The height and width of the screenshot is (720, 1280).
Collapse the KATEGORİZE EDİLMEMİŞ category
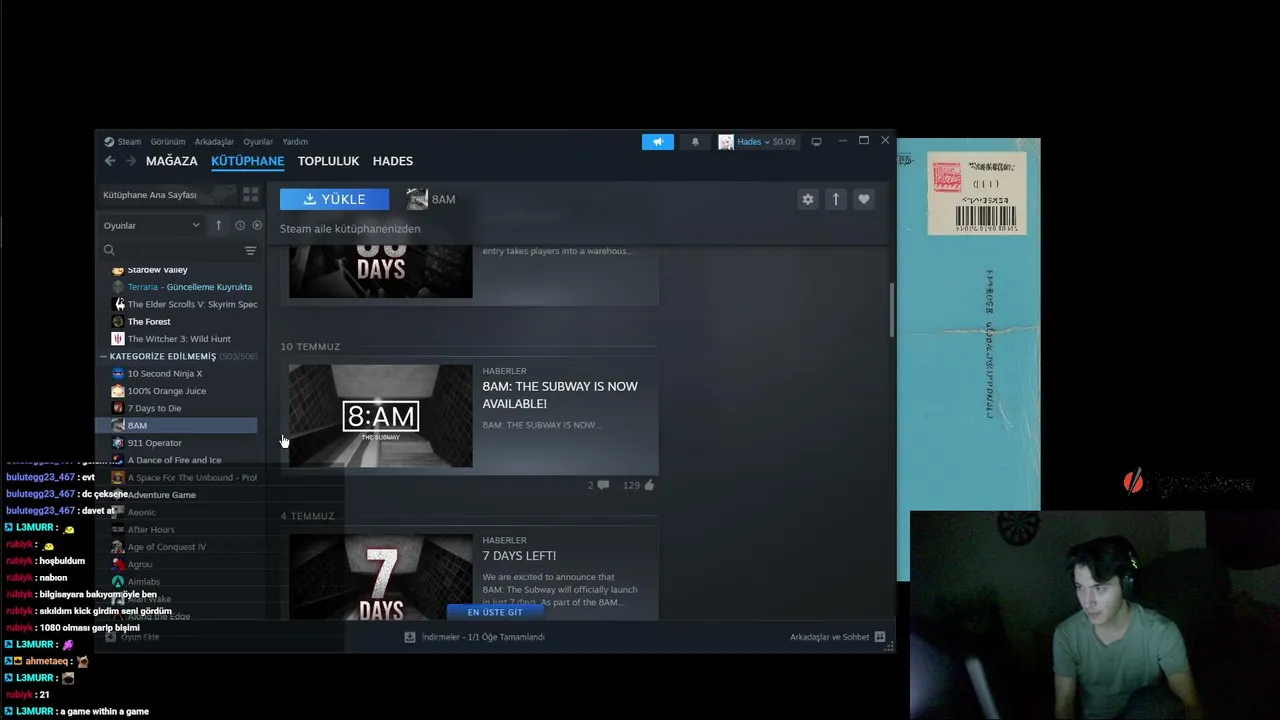click(x=103, y=357)
